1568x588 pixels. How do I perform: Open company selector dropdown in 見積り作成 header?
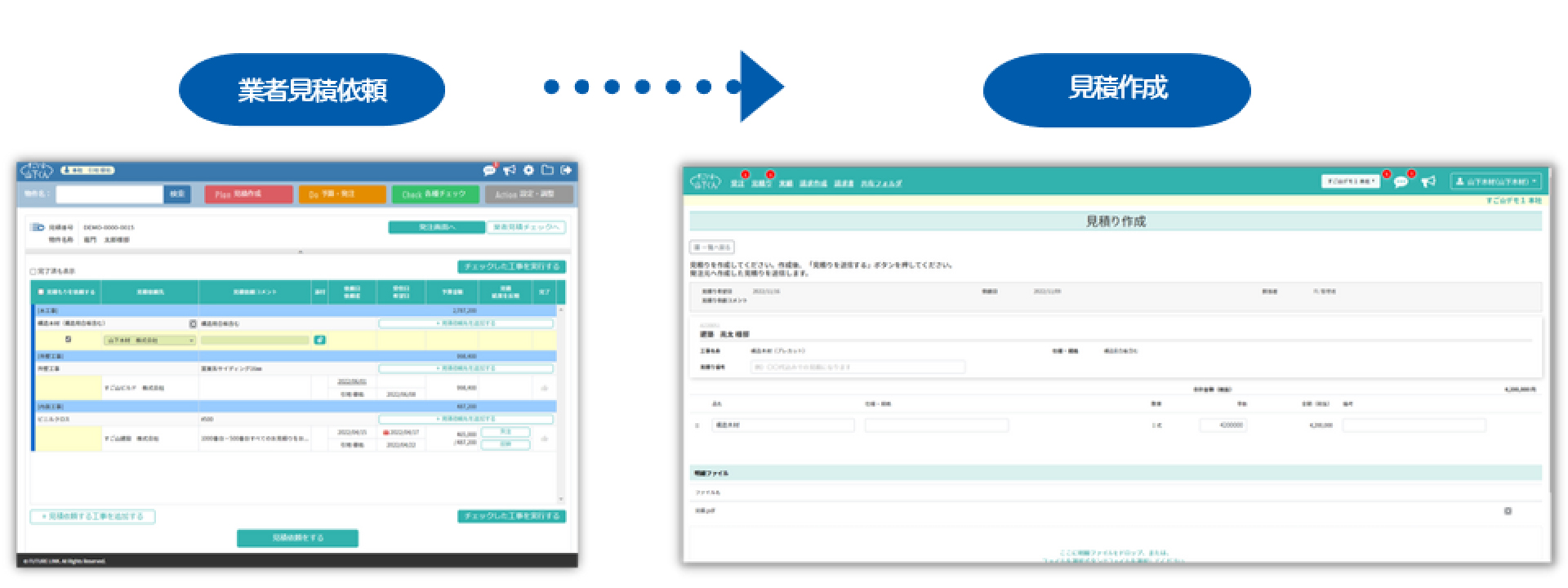click(1351, 181)
